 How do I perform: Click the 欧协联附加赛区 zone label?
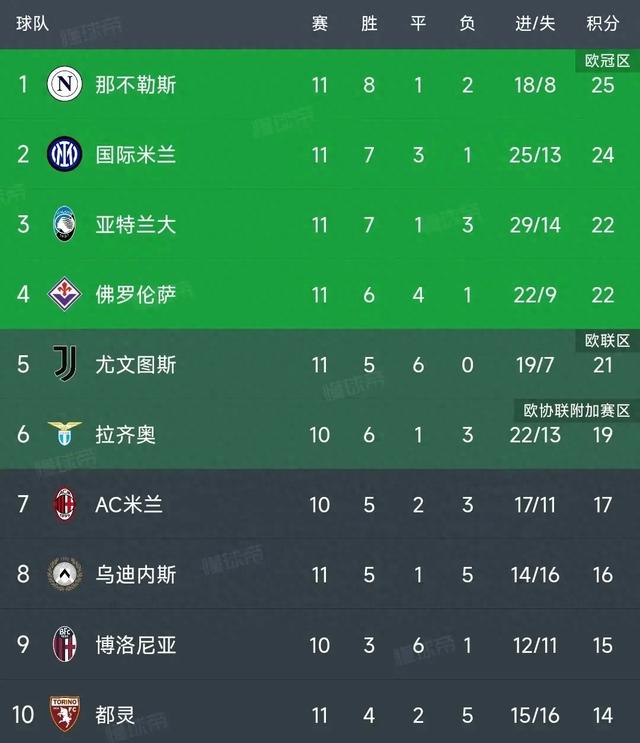pos(577,411)
